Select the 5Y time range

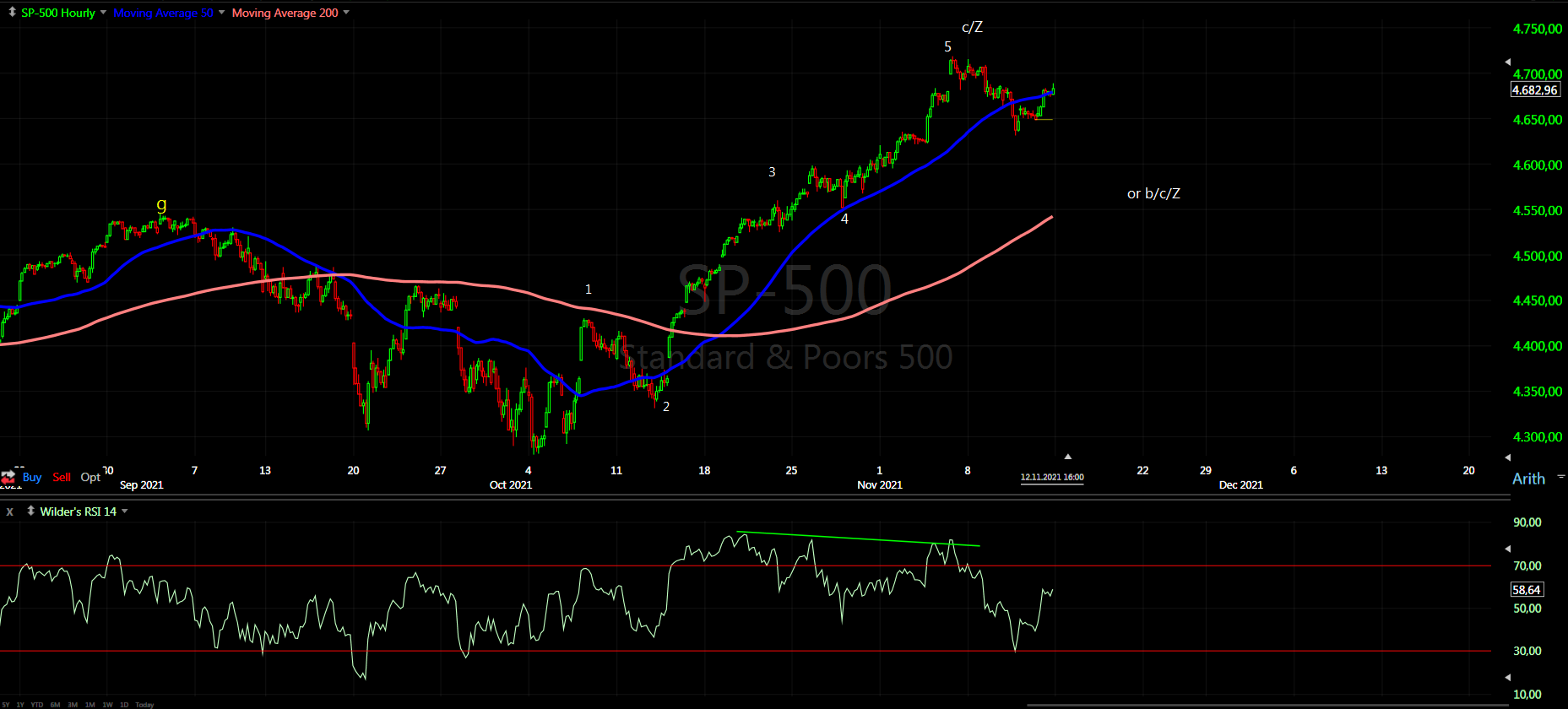pyautogui.click(x=6, y=705)
